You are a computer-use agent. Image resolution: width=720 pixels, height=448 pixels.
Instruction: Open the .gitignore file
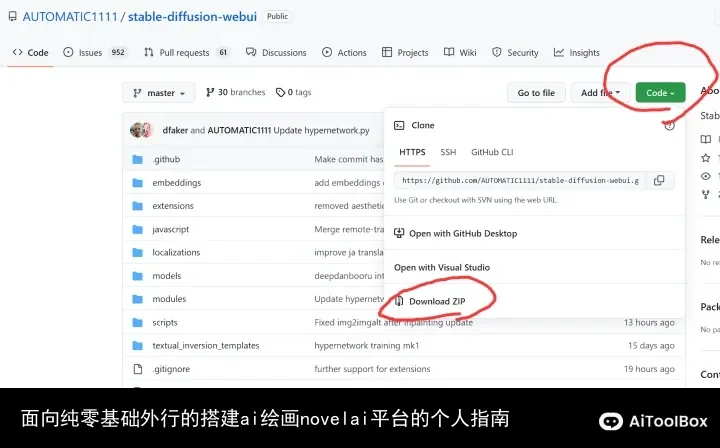171,369
